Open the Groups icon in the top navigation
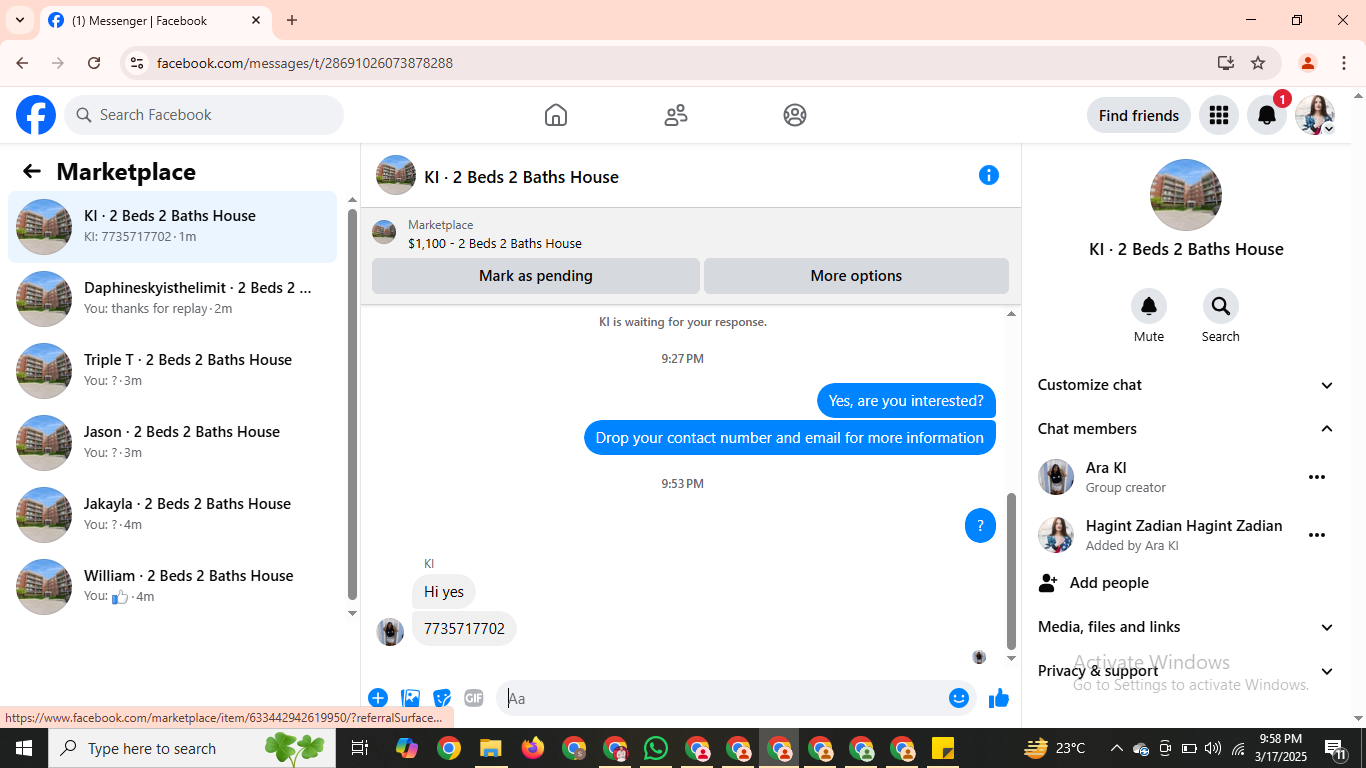The height and width of the screenshot is (768, 1366). (x=795, y=115)
